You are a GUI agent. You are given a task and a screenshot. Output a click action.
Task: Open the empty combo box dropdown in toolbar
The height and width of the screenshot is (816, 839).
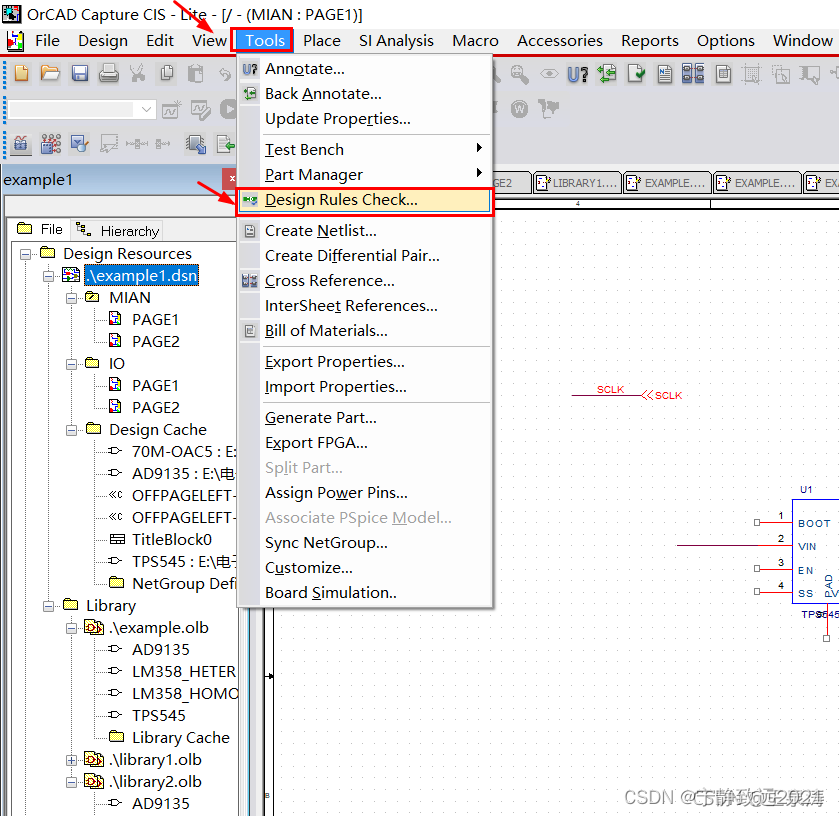click(147, 109)
